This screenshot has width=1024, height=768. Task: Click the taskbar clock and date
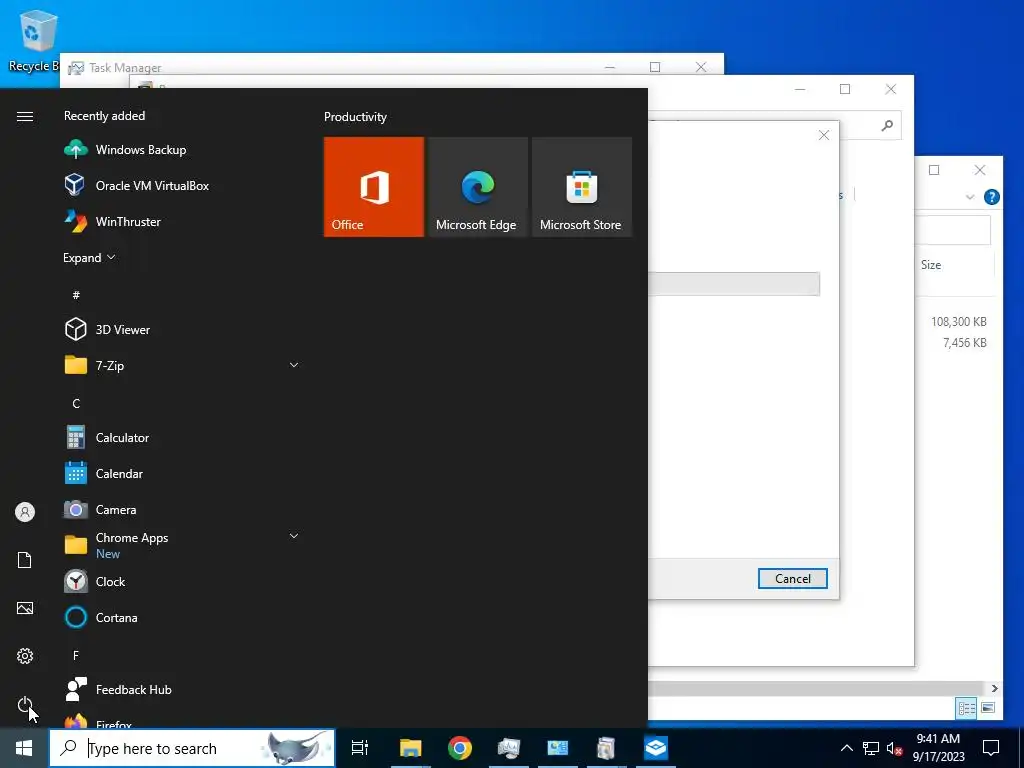coord(938,748)
